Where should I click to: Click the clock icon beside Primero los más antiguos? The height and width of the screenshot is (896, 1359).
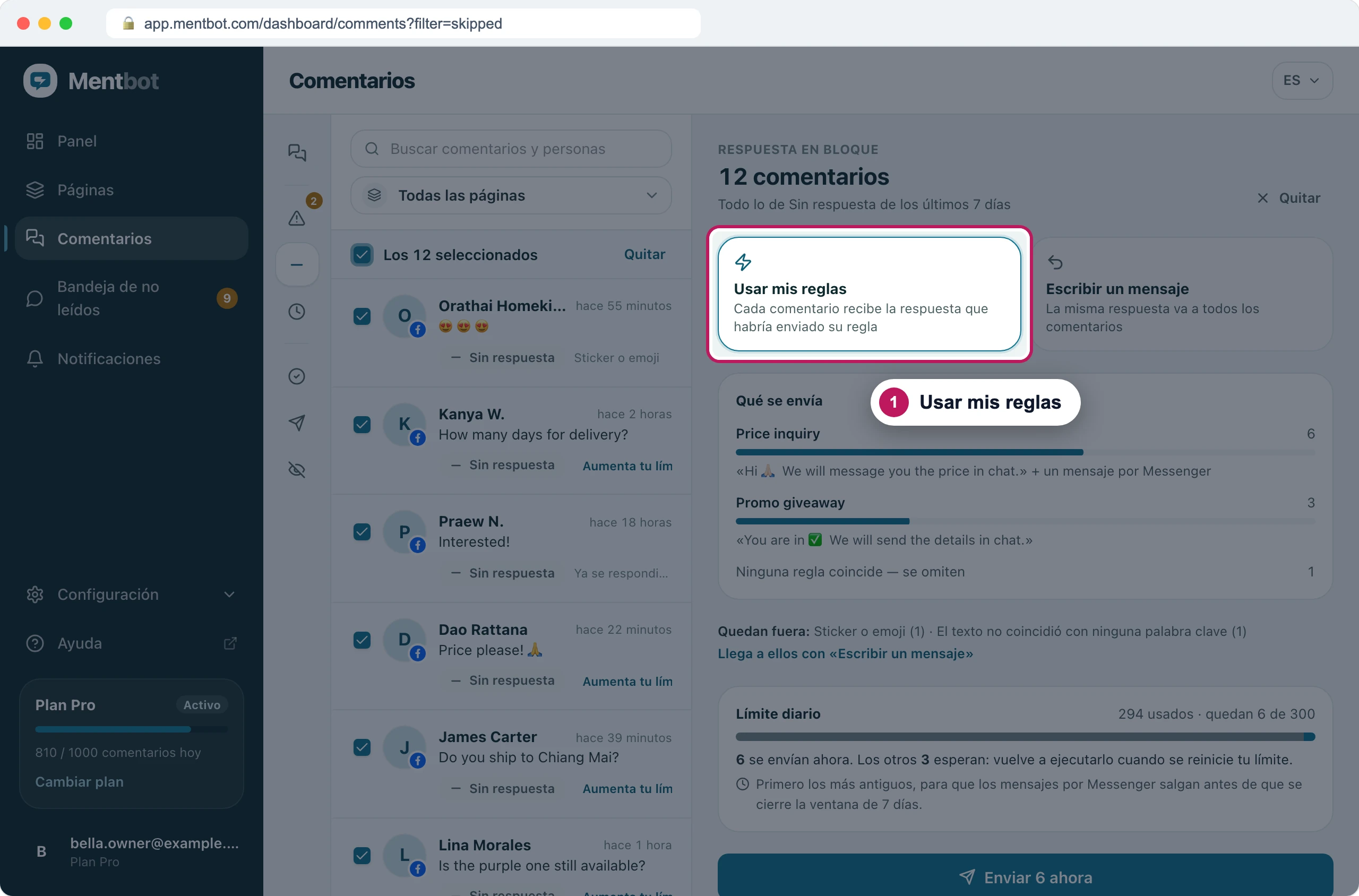(x=742, y=784)
